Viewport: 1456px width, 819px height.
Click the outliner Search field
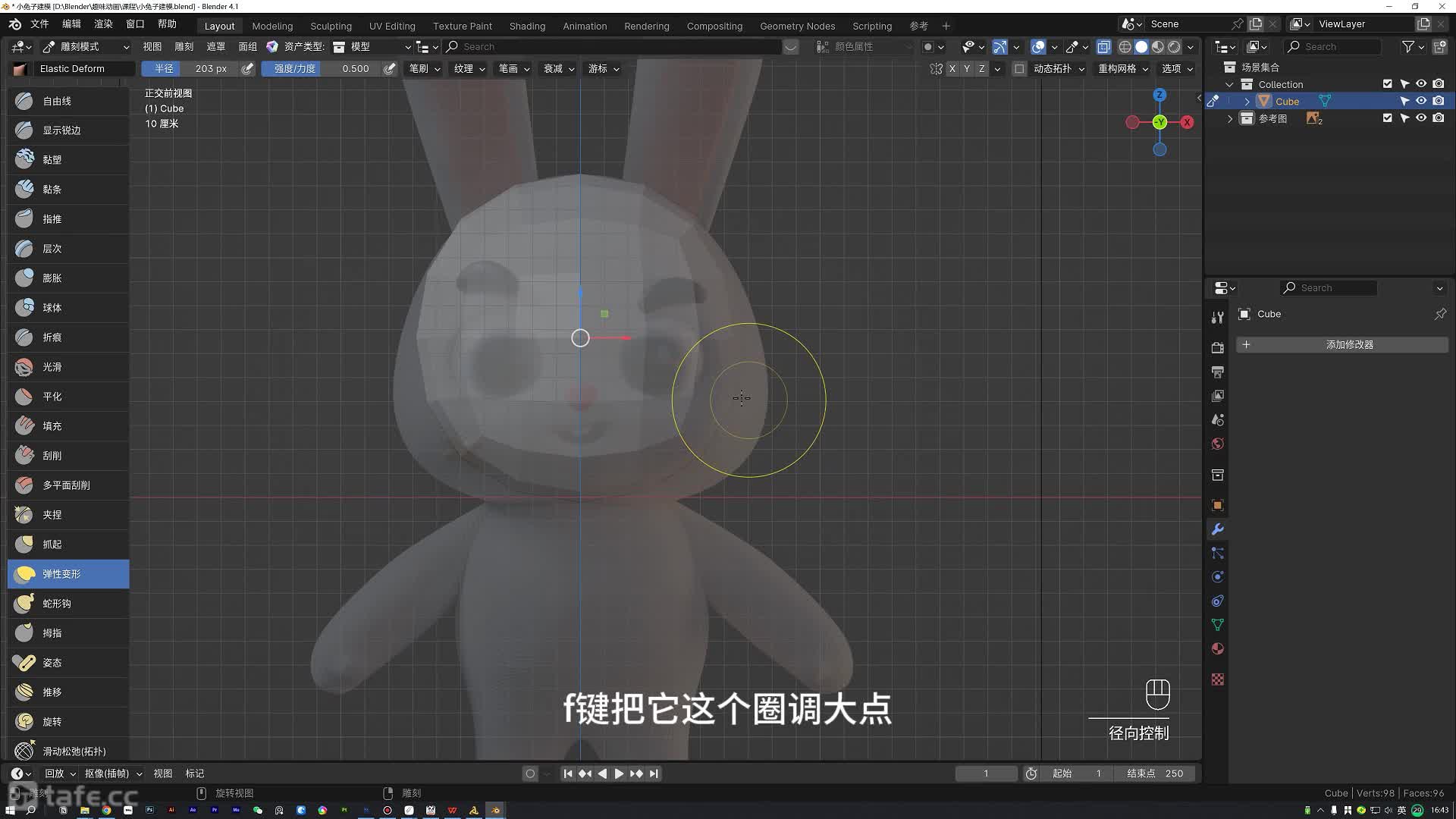1333,47
